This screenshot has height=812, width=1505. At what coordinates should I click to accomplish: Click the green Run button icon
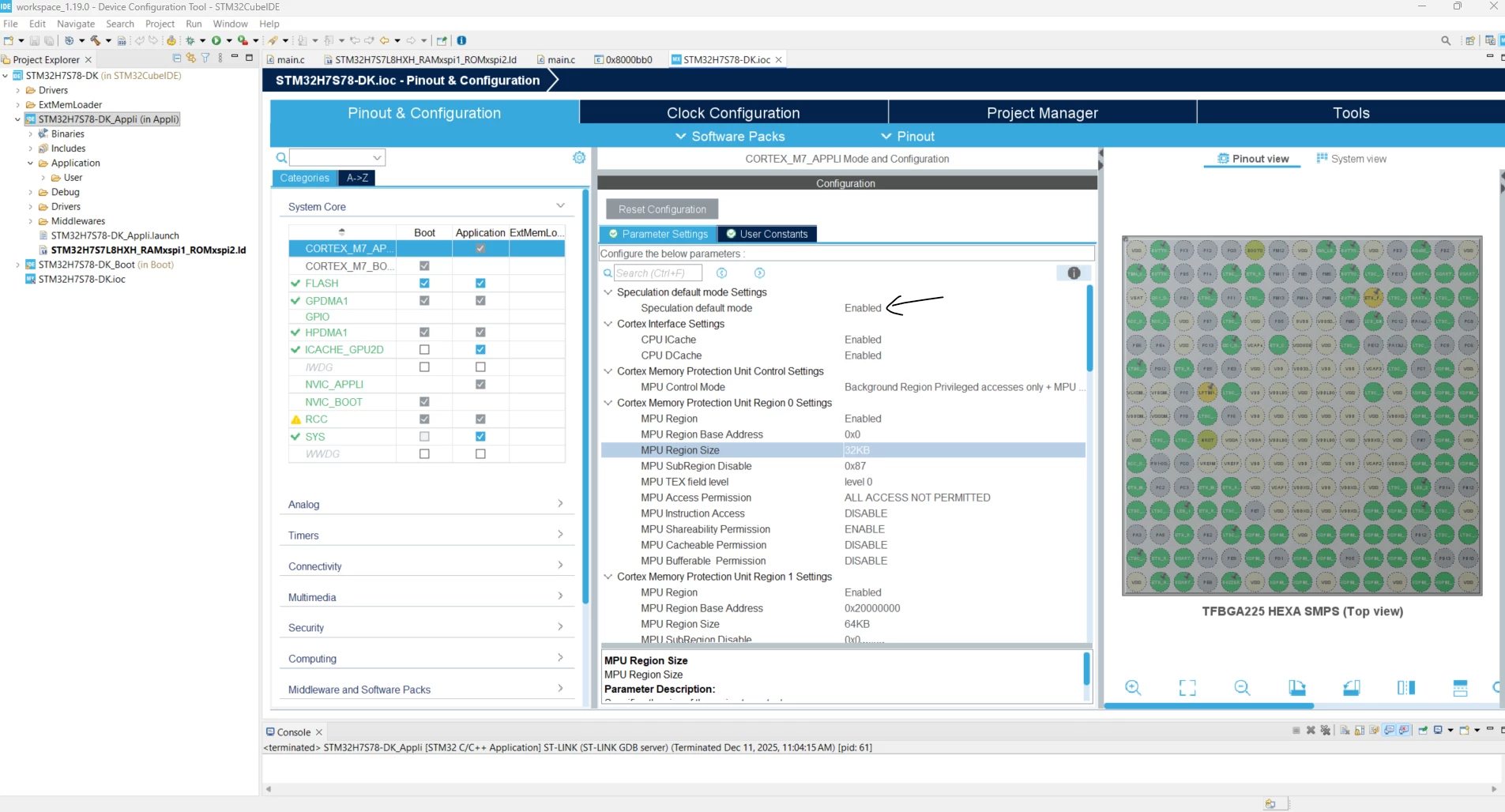pos(216,40)
